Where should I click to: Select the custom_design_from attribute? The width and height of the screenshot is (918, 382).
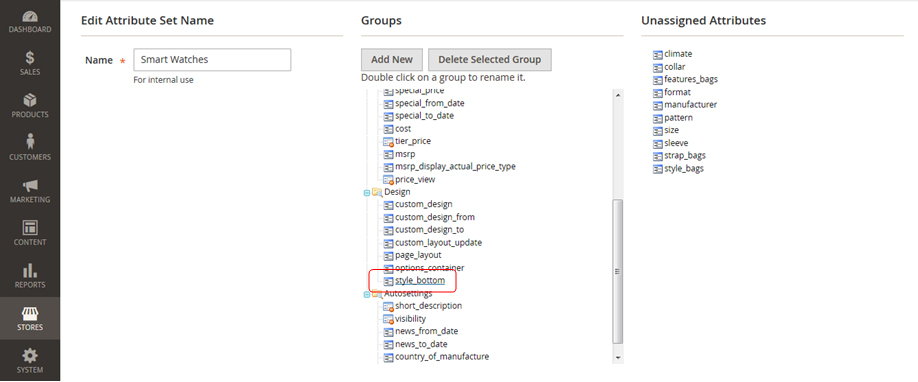click(x=434, y=217)
